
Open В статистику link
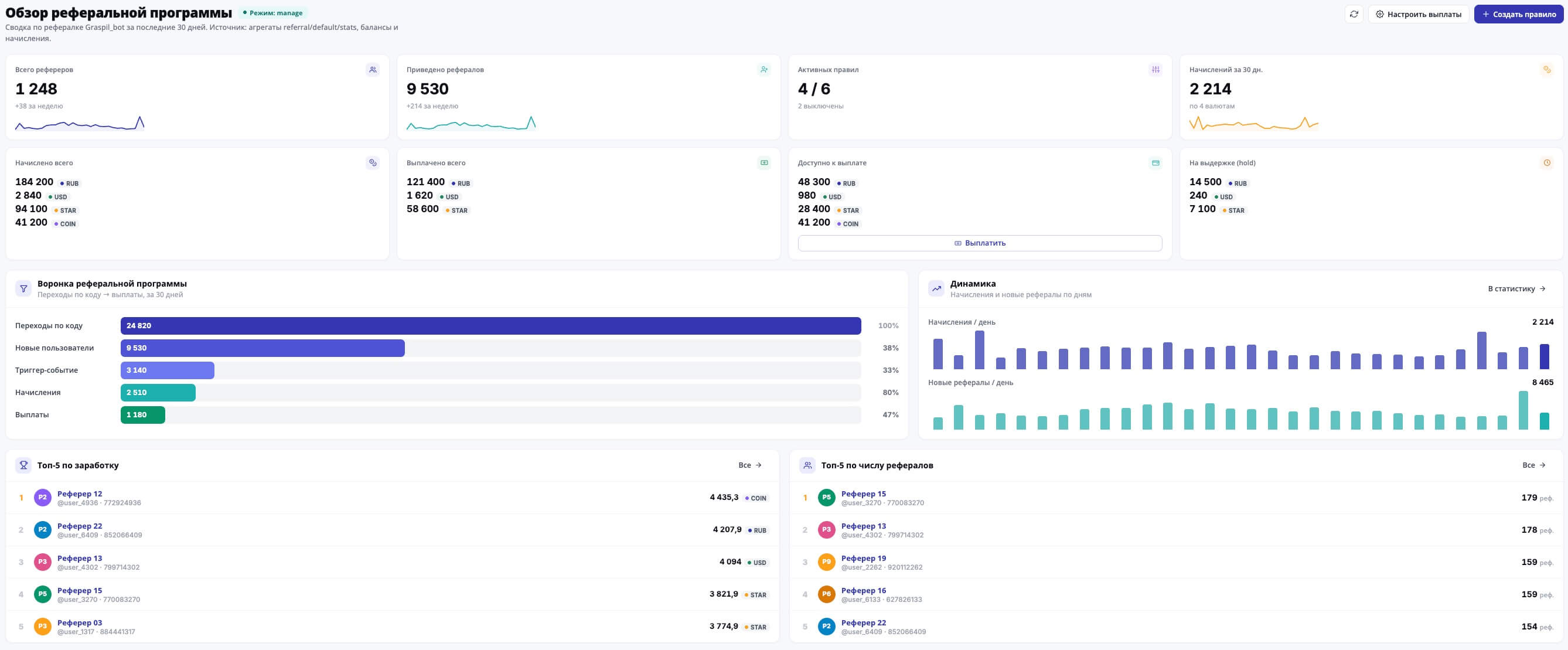1516,288
